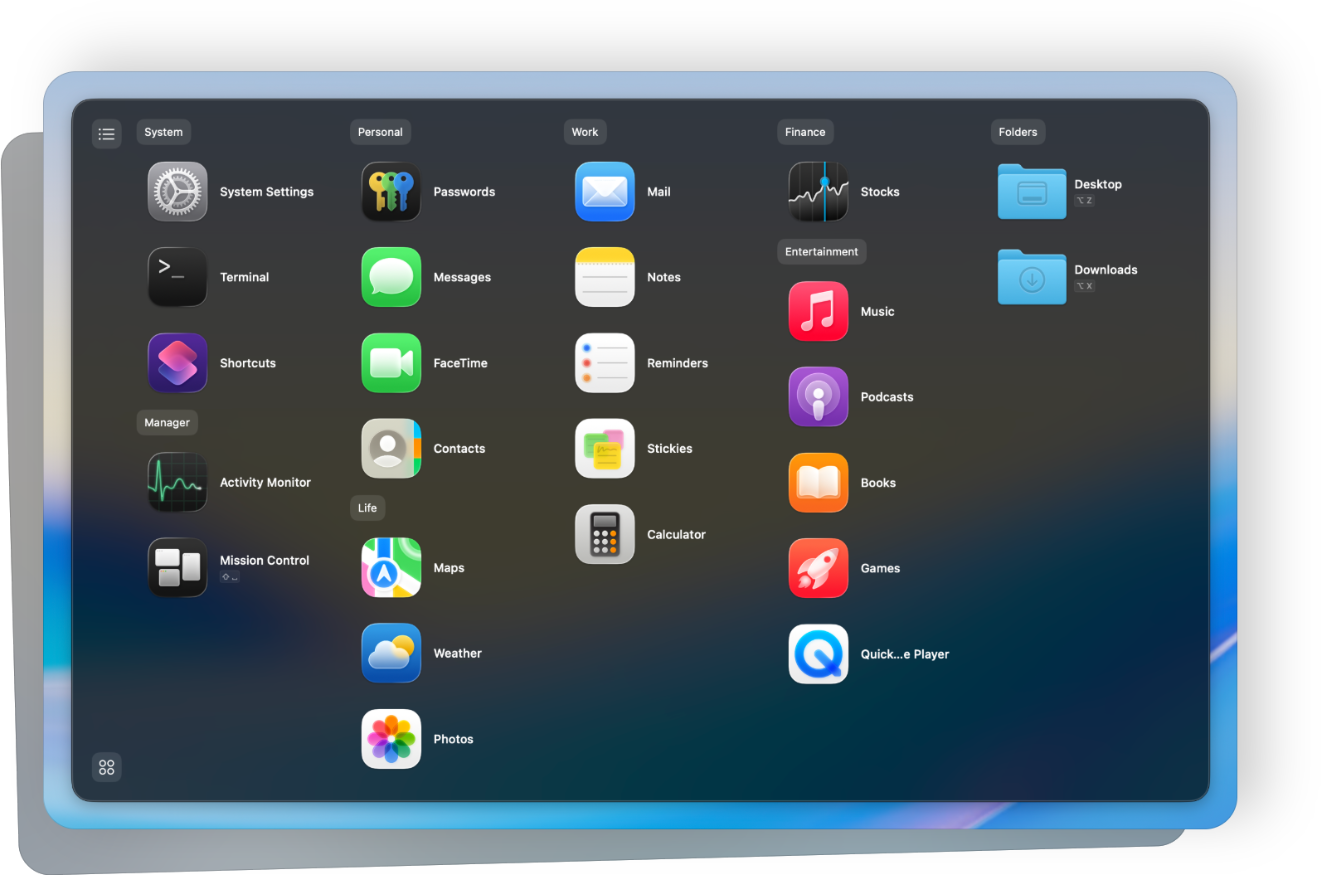Launch Terminal from the System group
Viewport: 1321px width, 875px height.
click(x=178, y=277)
